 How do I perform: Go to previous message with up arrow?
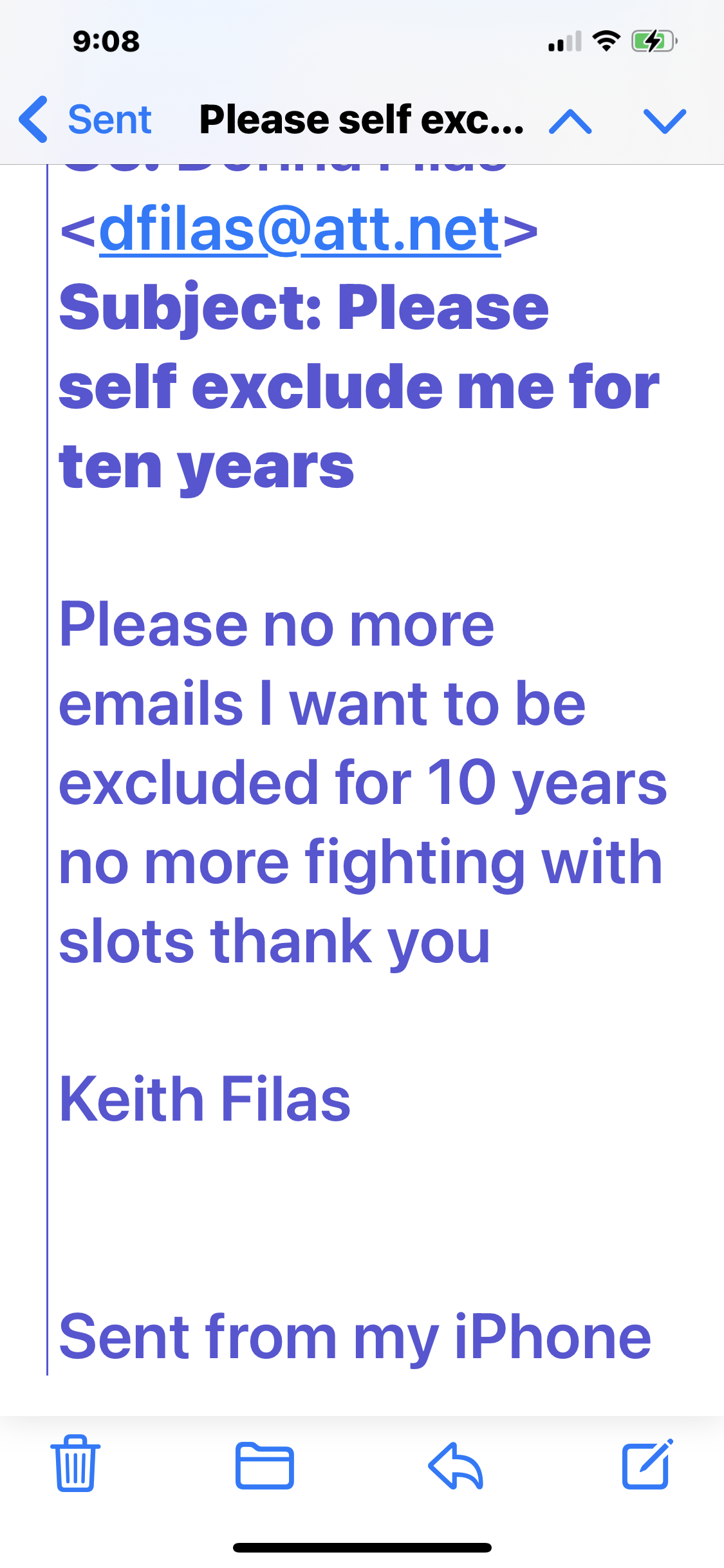pyautogui.click(x=570, y=121)
